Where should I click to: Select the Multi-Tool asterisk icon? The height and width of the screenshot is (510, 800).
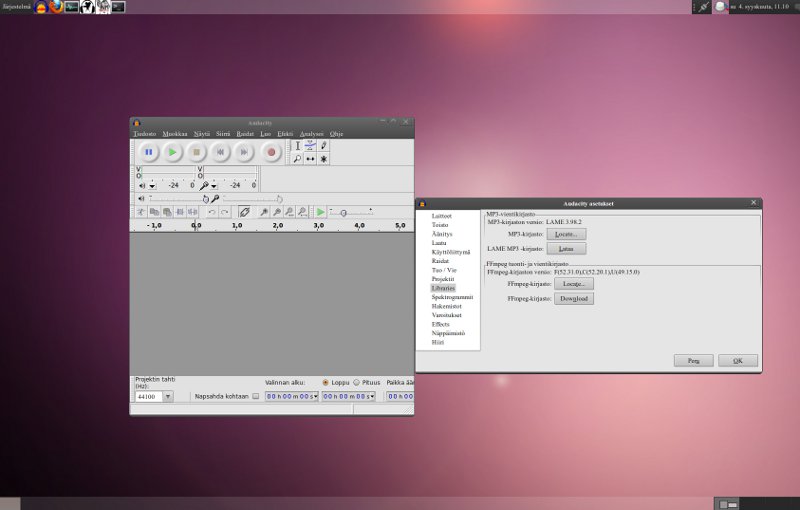pos(323,159)
